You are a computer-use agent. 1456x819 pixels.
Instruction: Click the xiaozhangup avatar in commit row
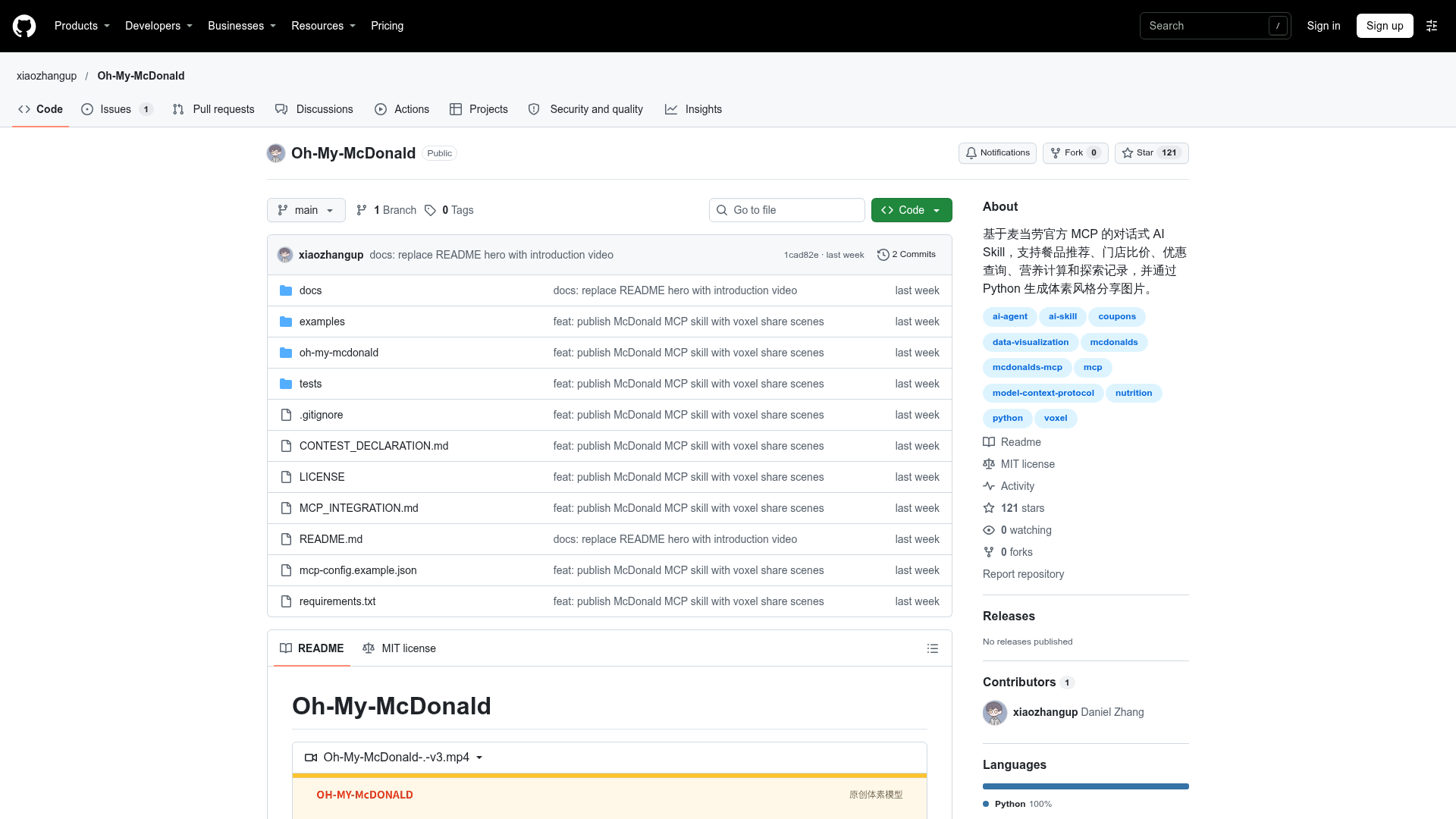(285, 255)
